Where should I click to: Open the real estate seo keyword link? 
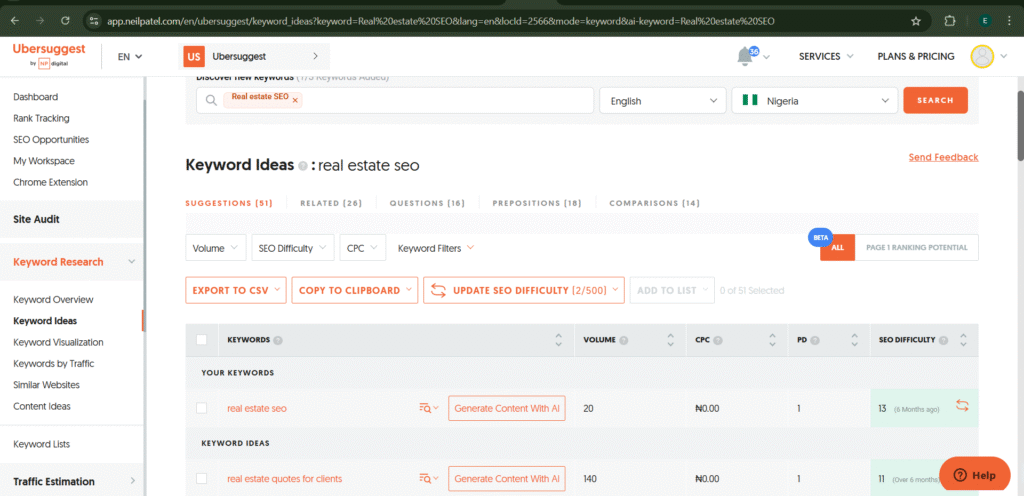pos(257,409)
